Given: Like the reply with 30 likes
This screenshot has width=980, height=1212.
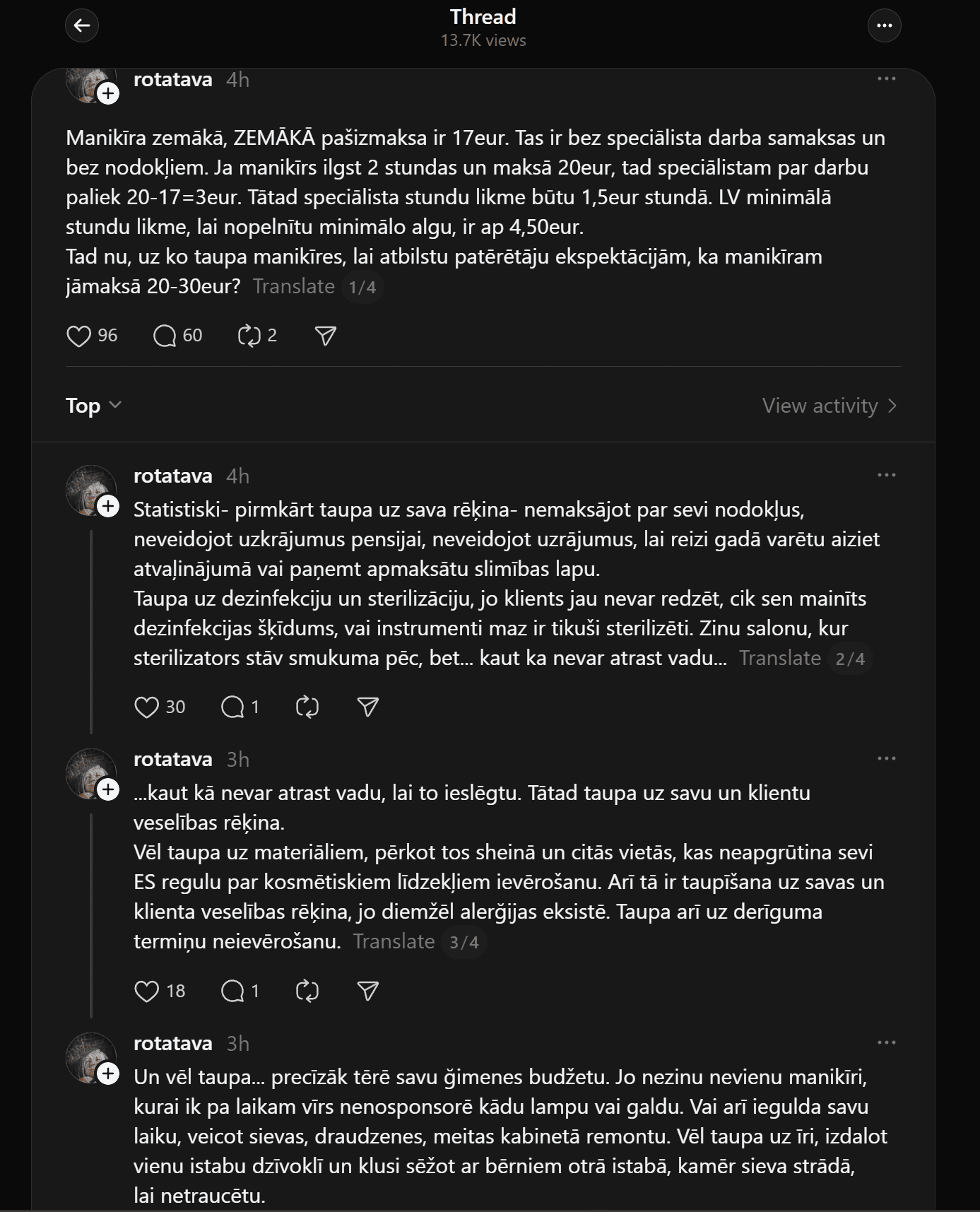Looking at the screenshot, I should click(147, 707).
